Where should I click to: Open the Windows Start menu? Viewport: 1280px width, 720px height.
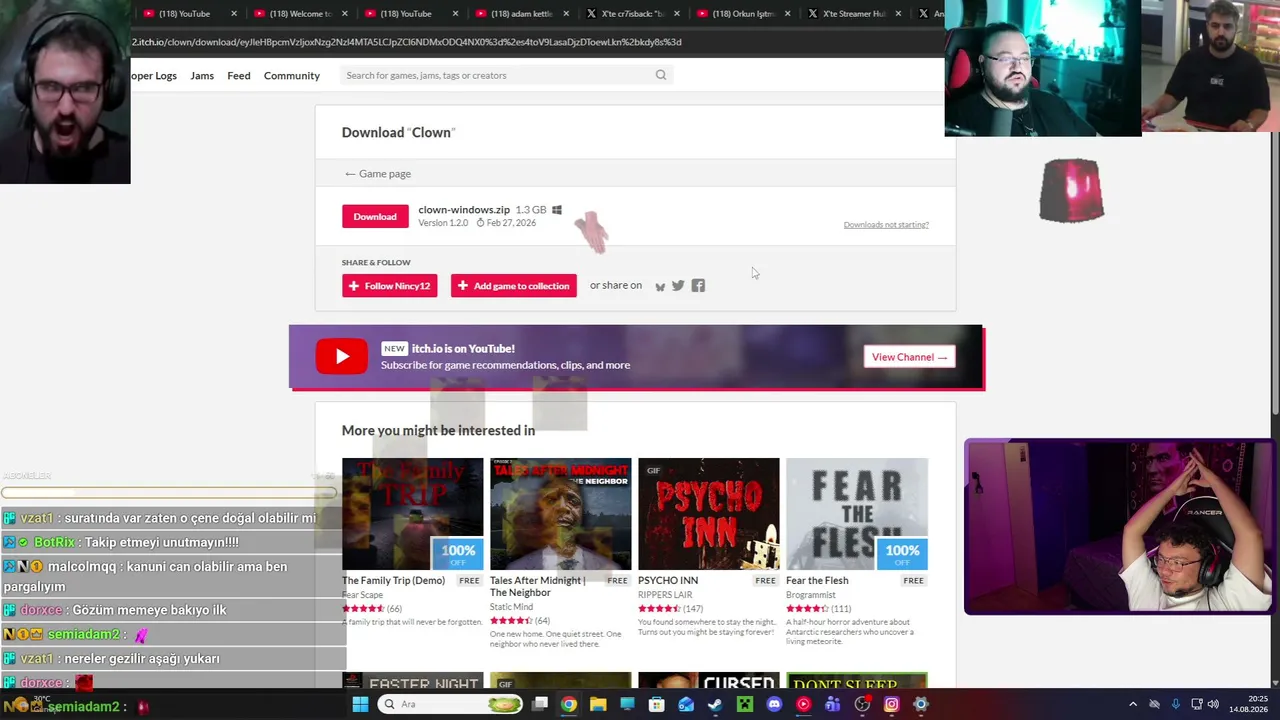pos(360,704)
